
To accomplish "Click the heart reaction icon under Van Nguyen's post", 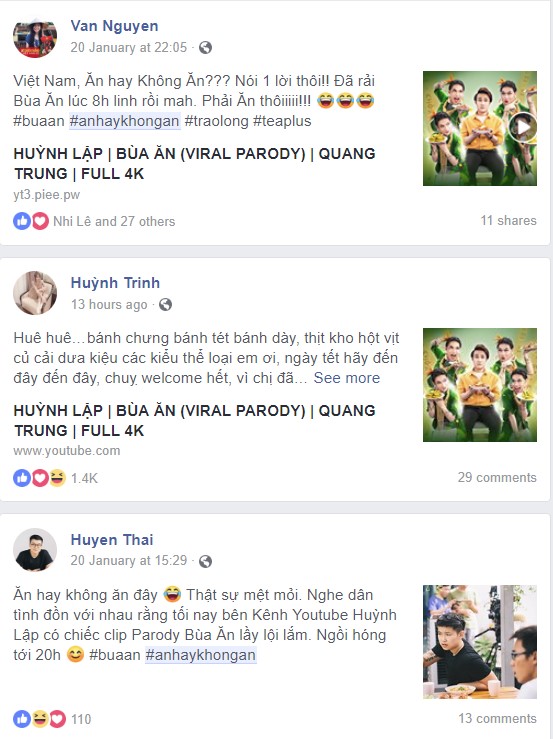I will (40, 221).
